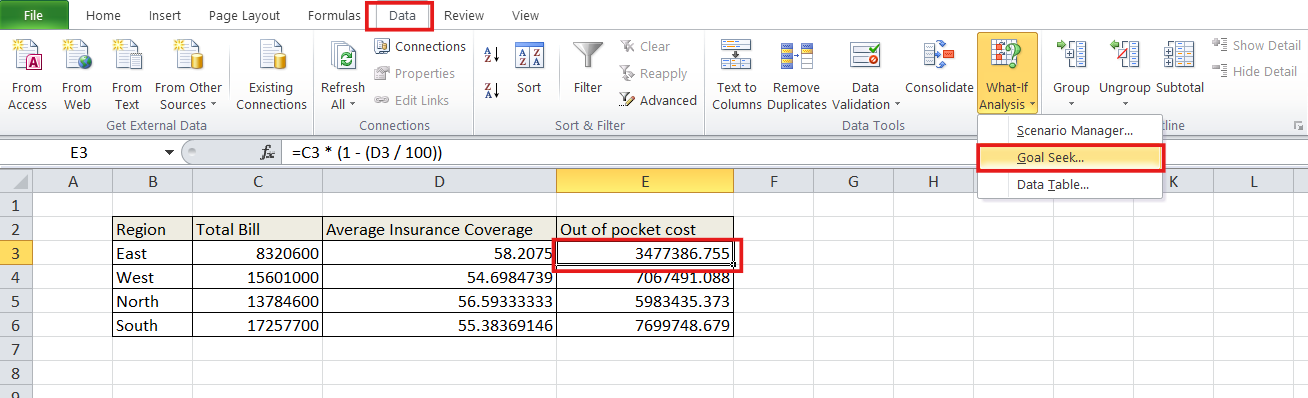Select Data Table menu entry
The height and width of the screenshot is (398, 1308).
click(x=1070, y=184)
